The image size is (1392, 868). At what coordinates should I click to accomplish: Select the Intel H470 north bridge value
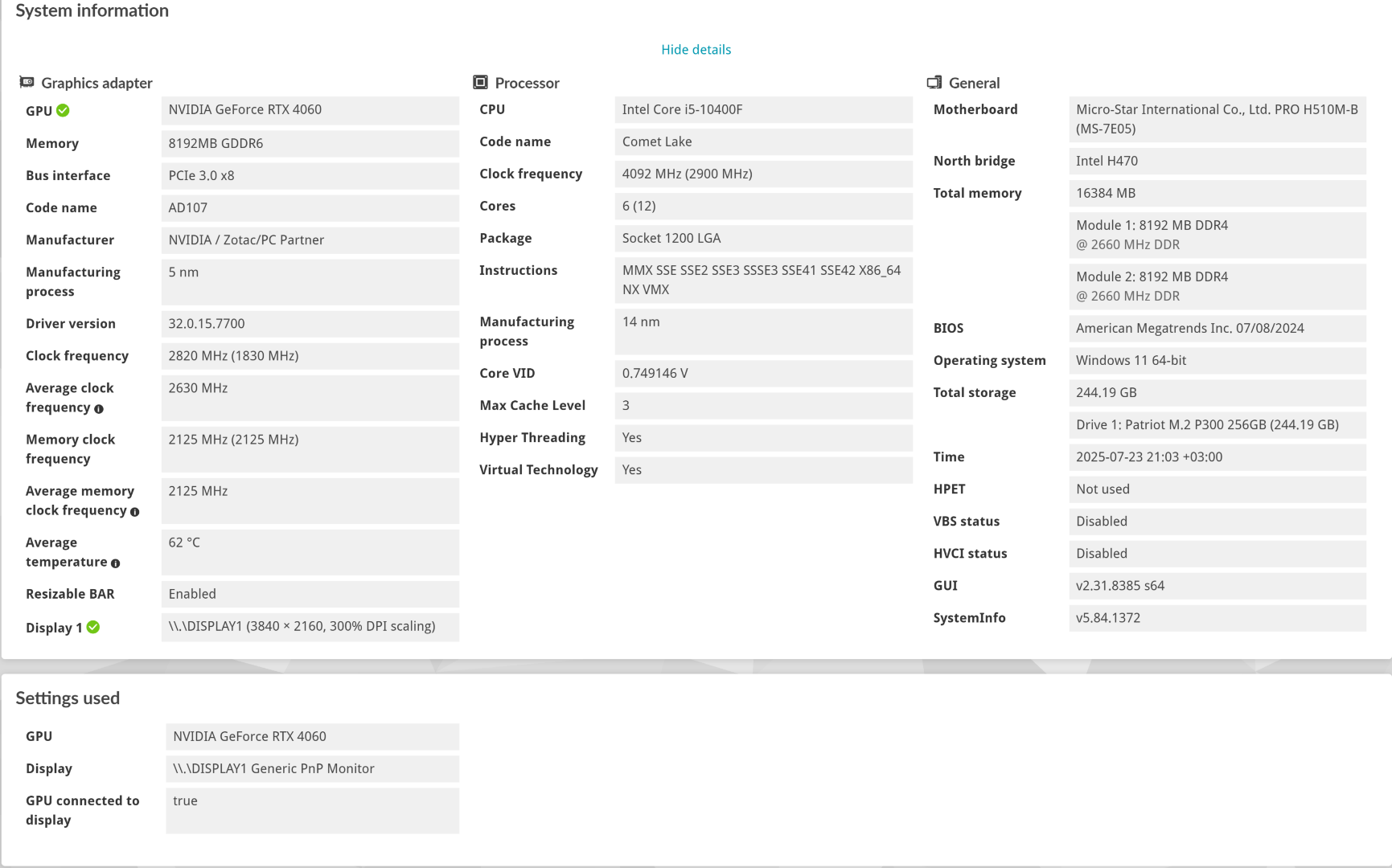1217,162
